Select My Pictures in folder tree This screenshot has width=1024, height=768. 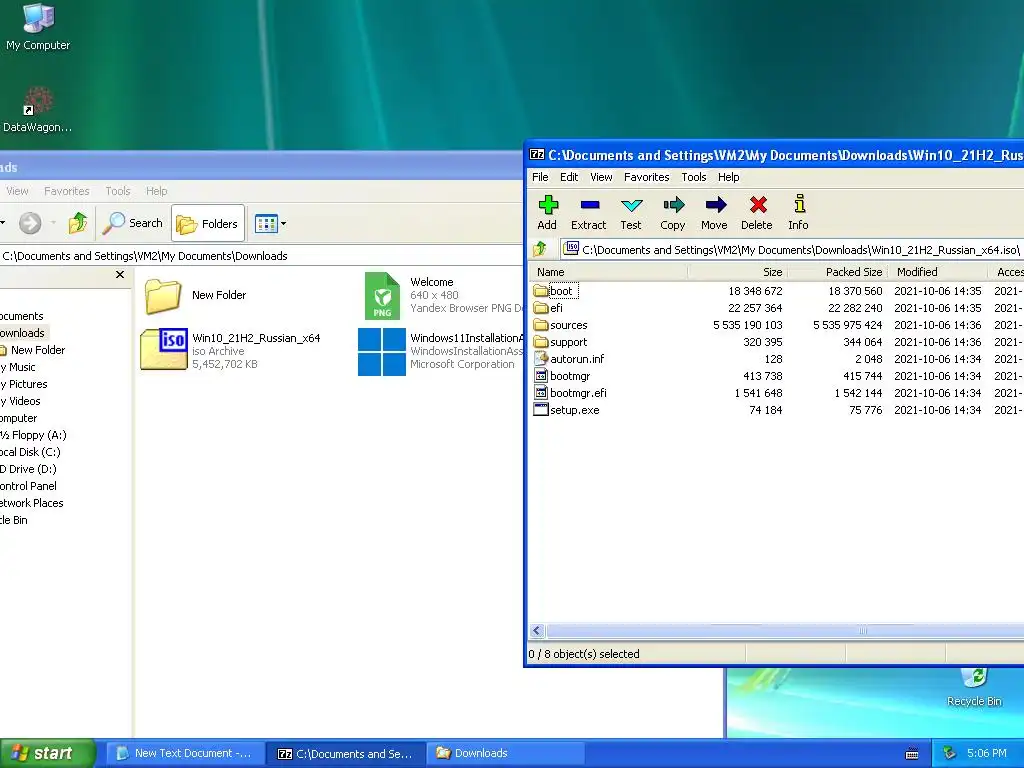pos(24,384)
